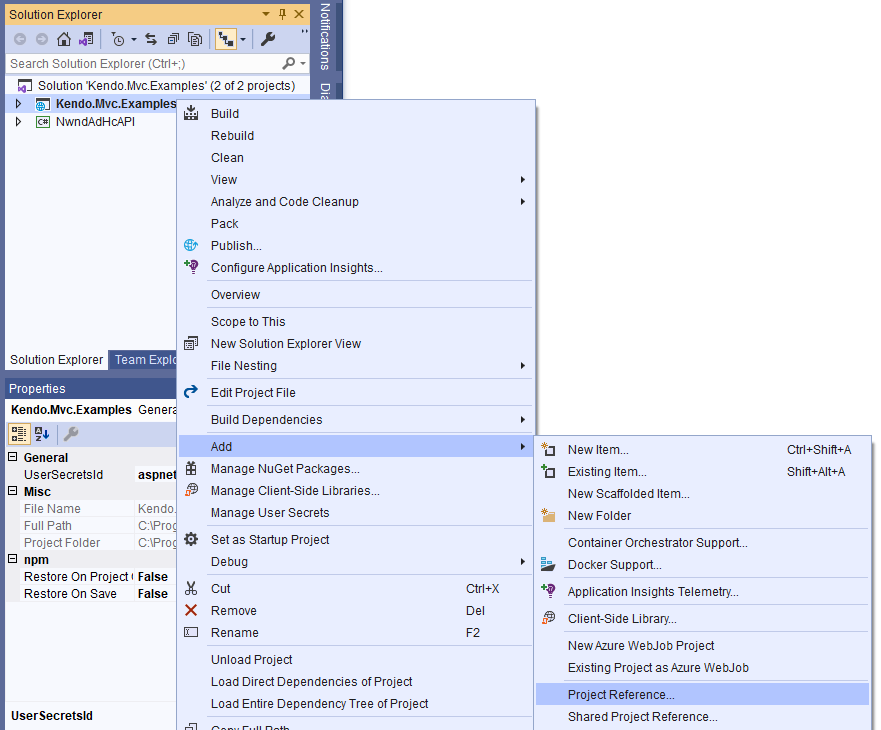The image size is (881, 730).
Task: Click the Show All Files icon
Action: 195,39
